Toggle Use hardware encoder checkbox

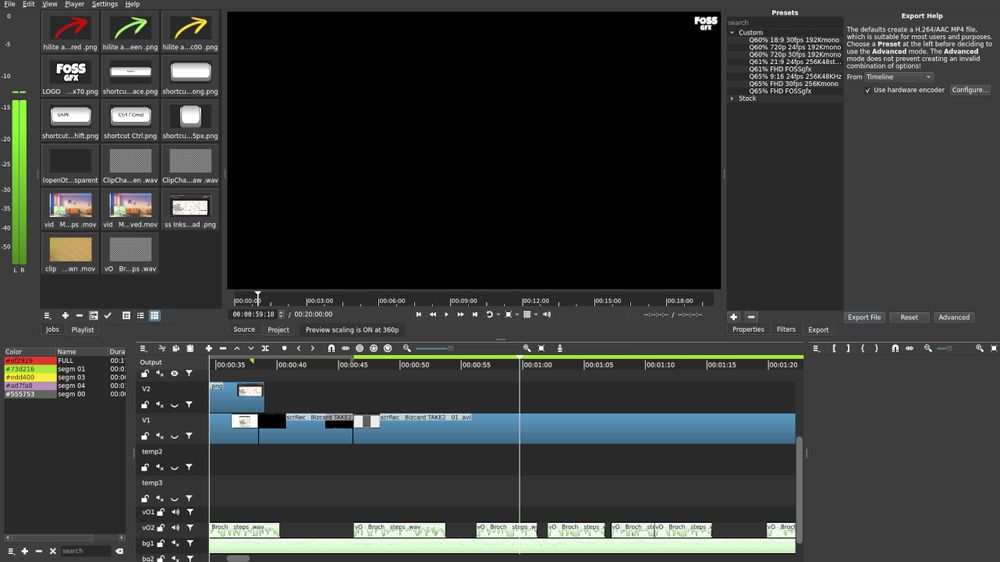pyautogui.click(x=867, y=91)
